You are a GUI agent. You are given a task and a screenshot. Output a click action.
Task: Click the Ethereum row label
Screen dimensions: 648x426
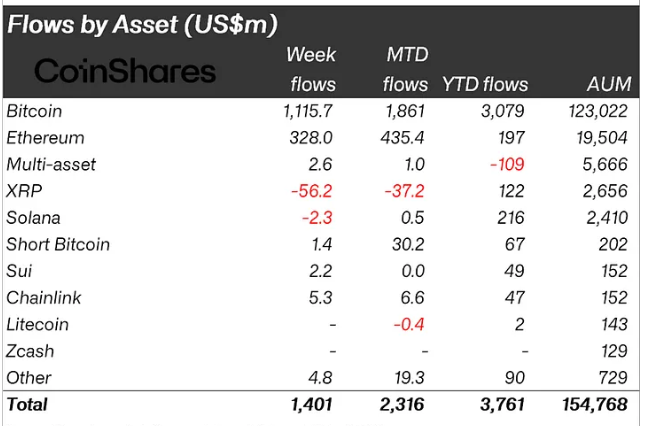click(45, 138)
